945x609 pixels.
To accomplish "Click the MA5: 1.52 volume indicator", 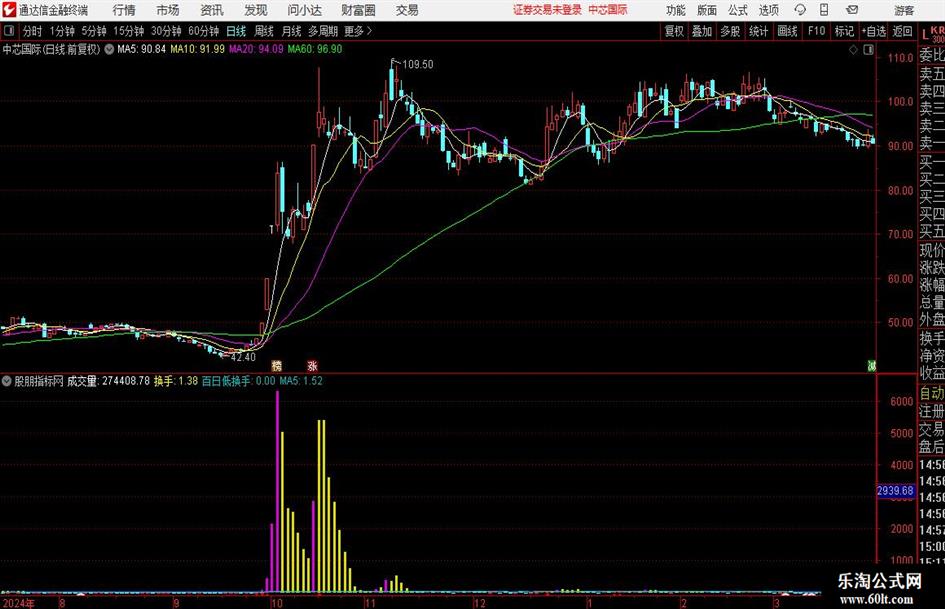I will 301,381.
